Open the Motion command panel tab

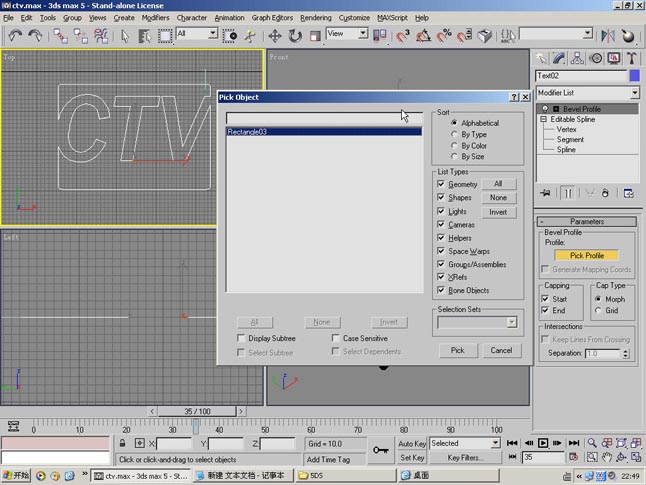pos(596,59)
